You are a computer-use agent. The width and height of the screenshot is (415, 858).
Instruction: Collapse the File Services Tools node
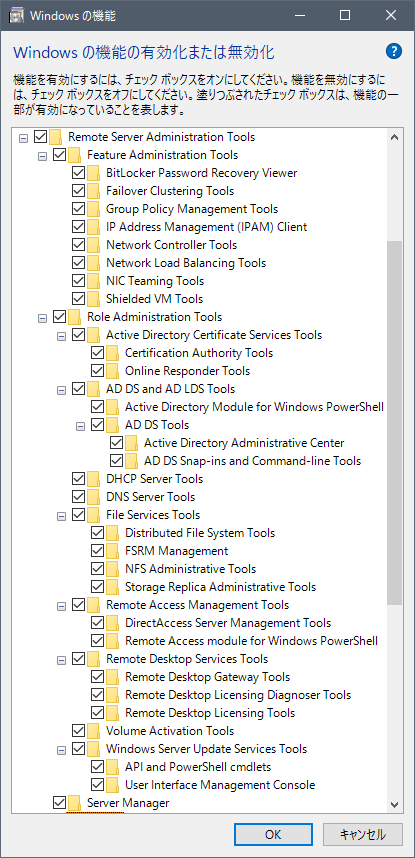pos(61,515)
